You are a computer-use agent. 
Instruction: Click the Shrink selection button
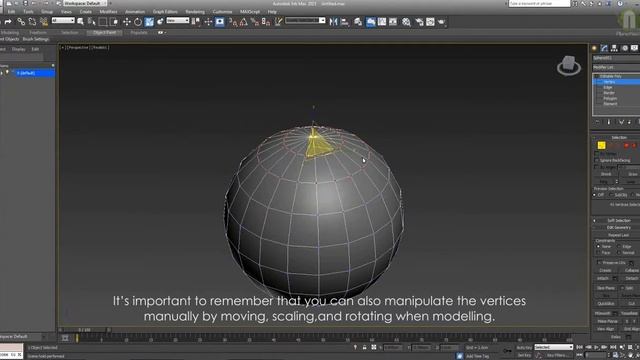point(606,174)
